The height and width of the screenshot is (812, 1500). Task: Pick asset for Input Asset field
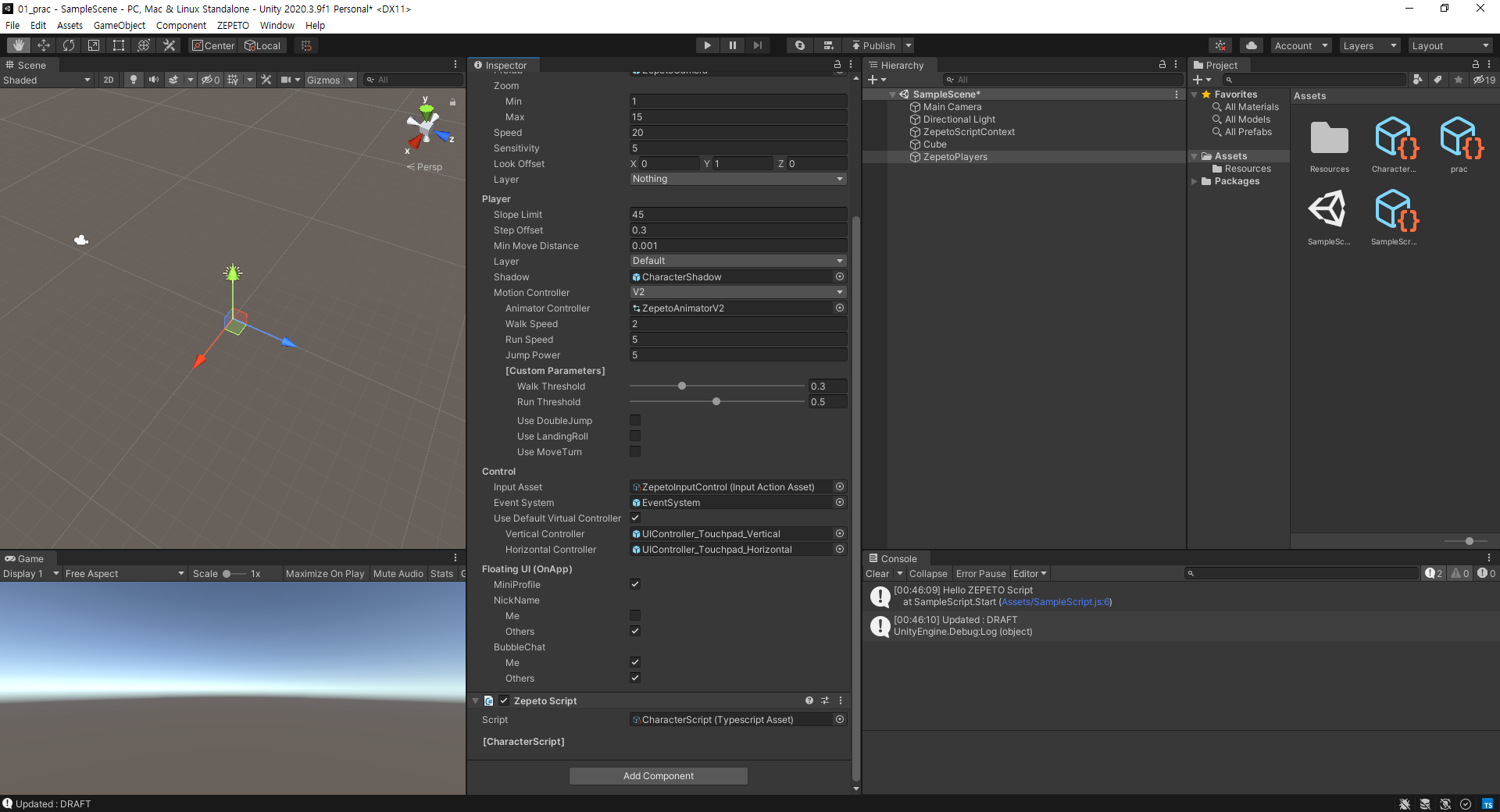(x=840, y=486)
